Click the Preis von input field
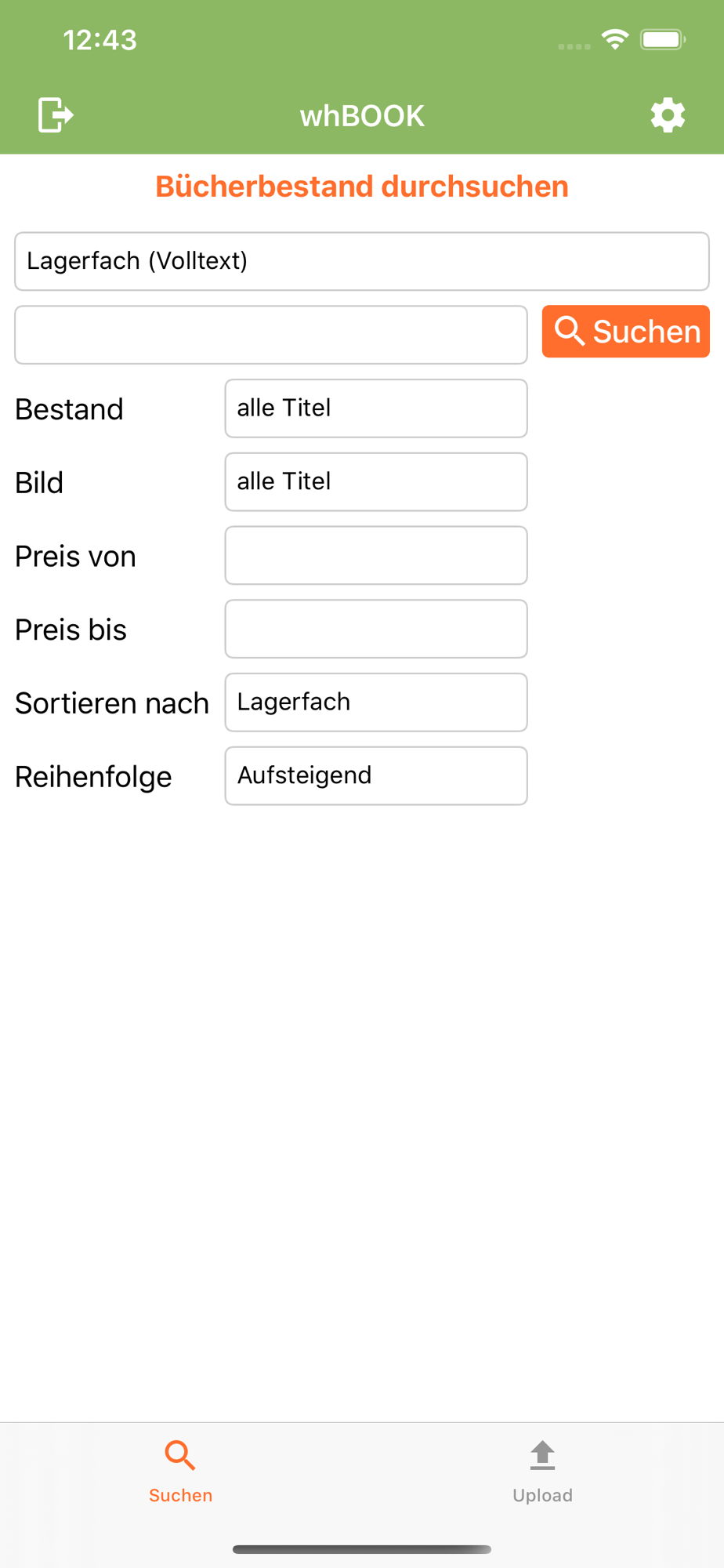 tap(376, 555)
